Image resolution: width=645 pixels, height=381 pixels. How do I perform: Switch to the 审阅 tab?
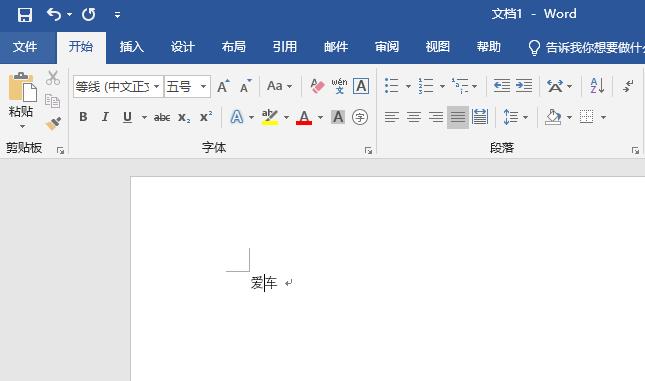[x=387, y=47]
